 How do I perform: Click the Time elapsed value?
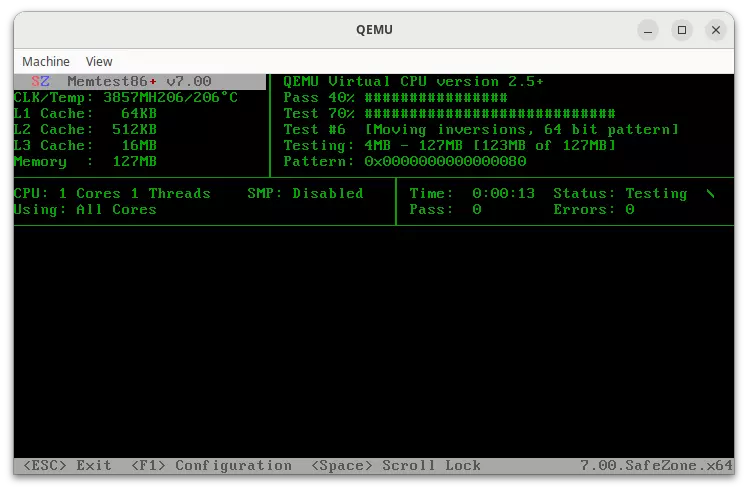[503, 193]
